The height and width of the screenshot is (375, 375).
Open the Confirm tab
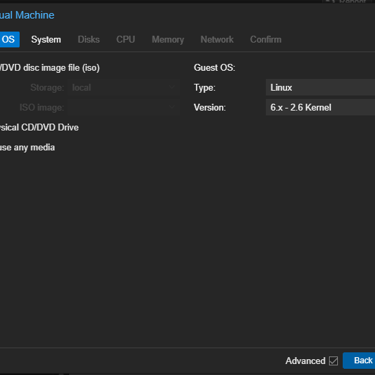266,39
